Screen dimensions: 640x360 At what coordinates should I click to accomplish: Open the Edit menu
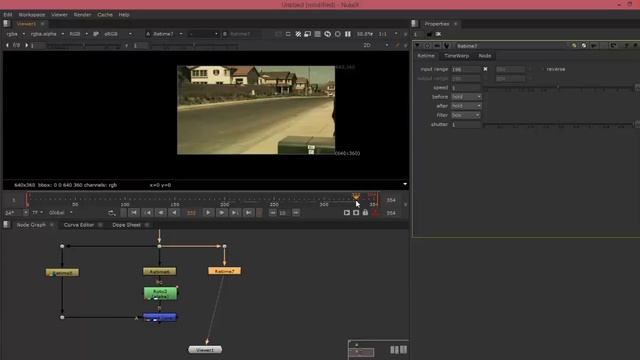click(8, 15)
